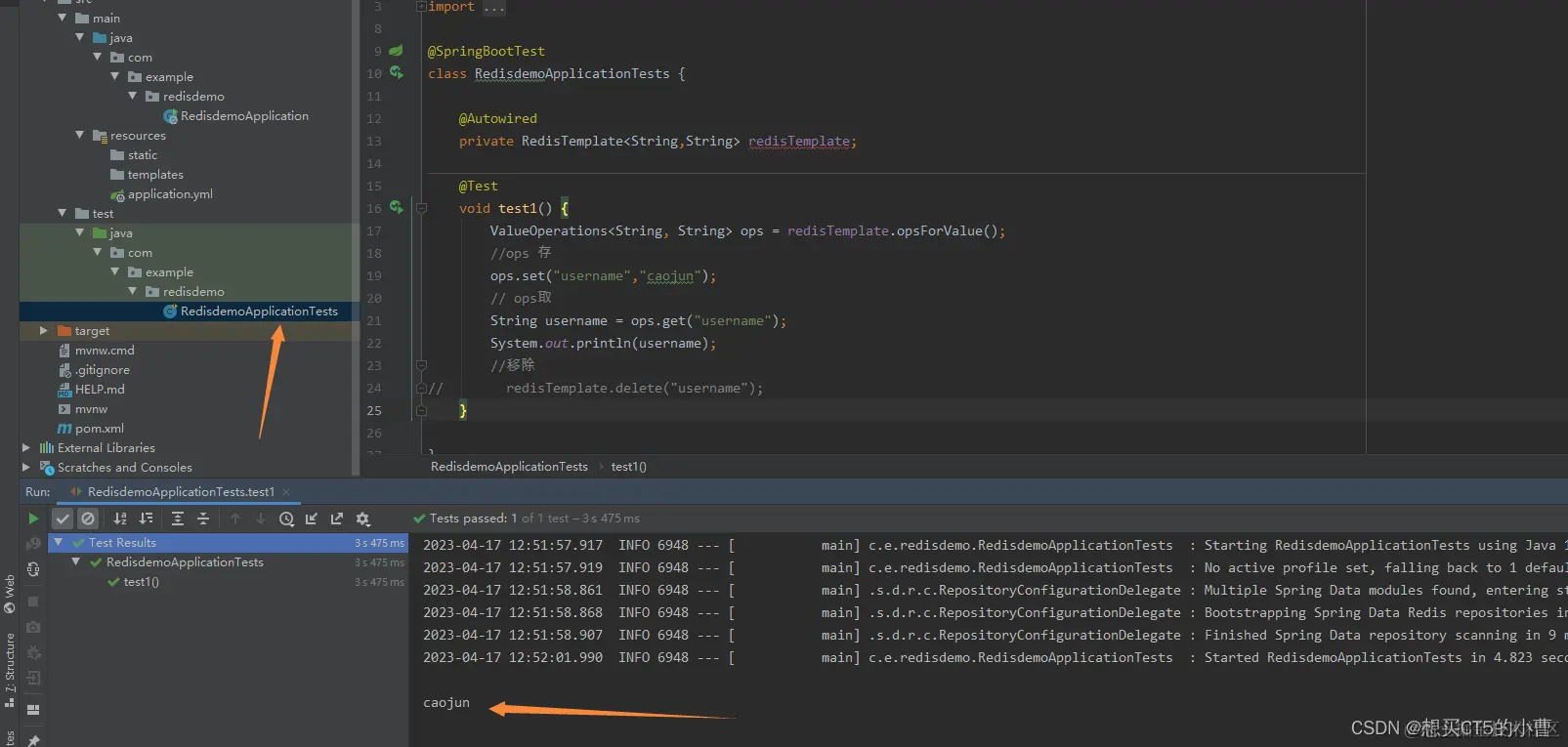Expand folded import section
1568x747 pixels.
[421, 7]
